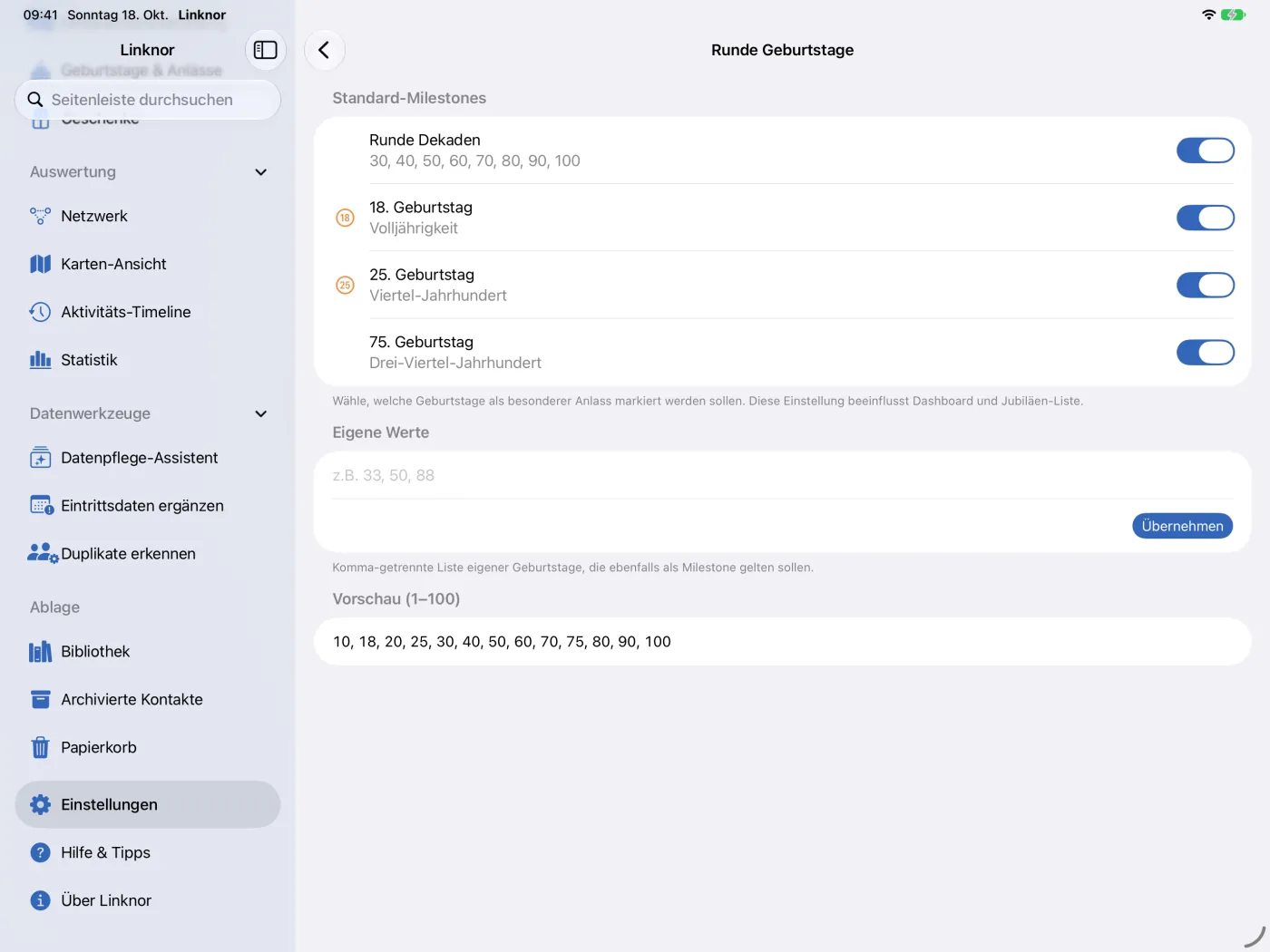Viewport: 1270px width, 952px height.
Task: Switch off the 75. Geburtstag milestone
Action: (x=1206, y=353)
